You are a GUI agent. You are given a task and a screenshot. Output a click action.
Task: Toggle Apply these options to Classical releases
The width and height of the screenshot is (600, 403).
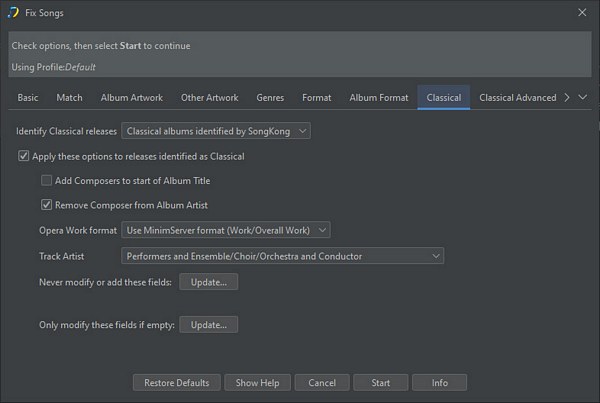[24, 156]
